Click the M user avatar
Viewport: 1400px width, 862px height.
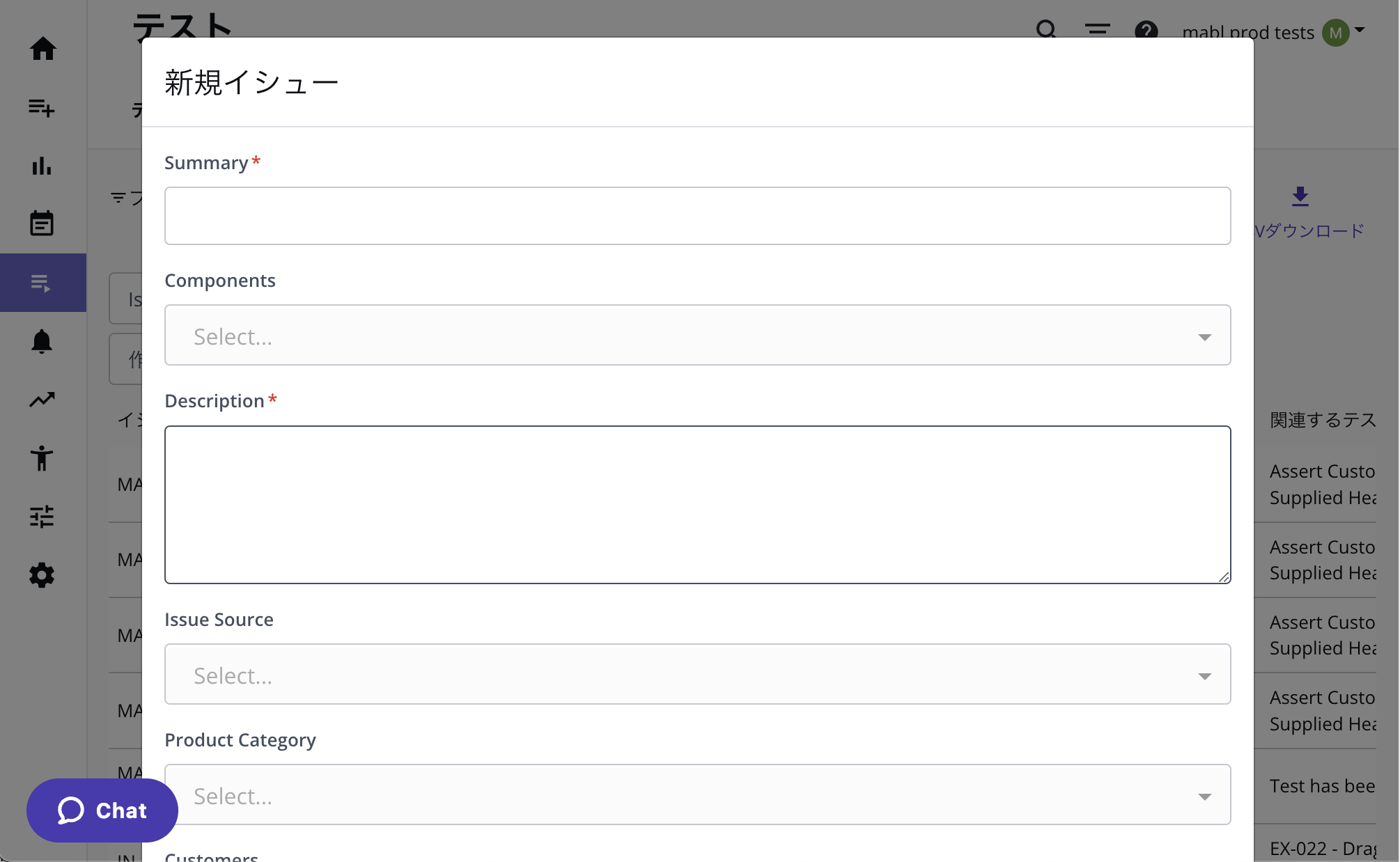click(1335, 33)
